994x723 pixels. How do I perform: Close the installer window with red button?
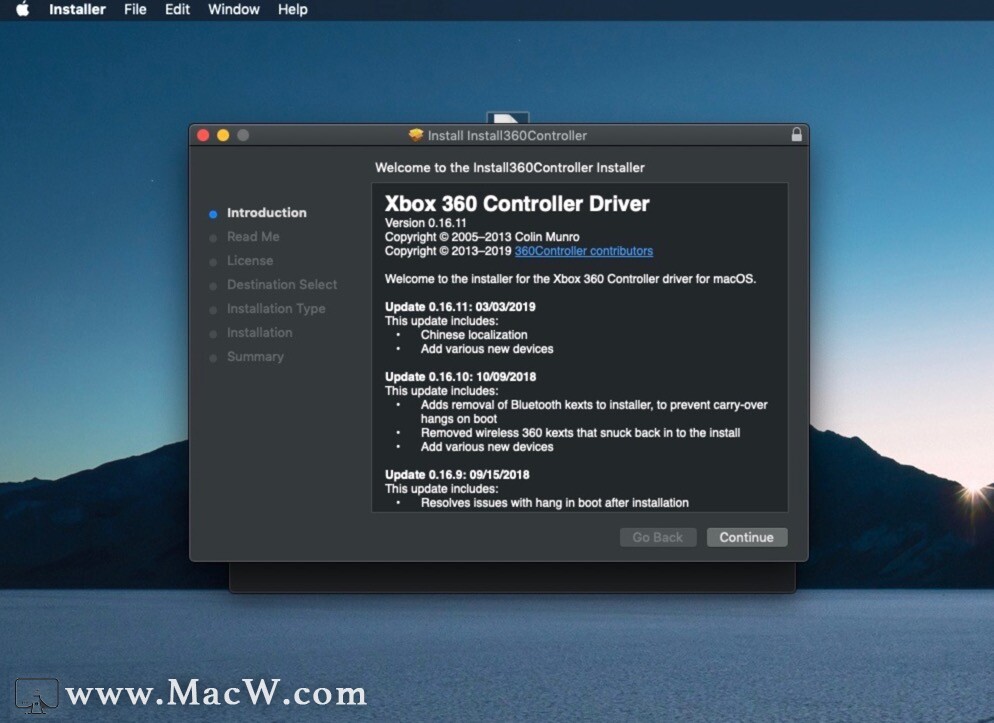click(203, 136)
